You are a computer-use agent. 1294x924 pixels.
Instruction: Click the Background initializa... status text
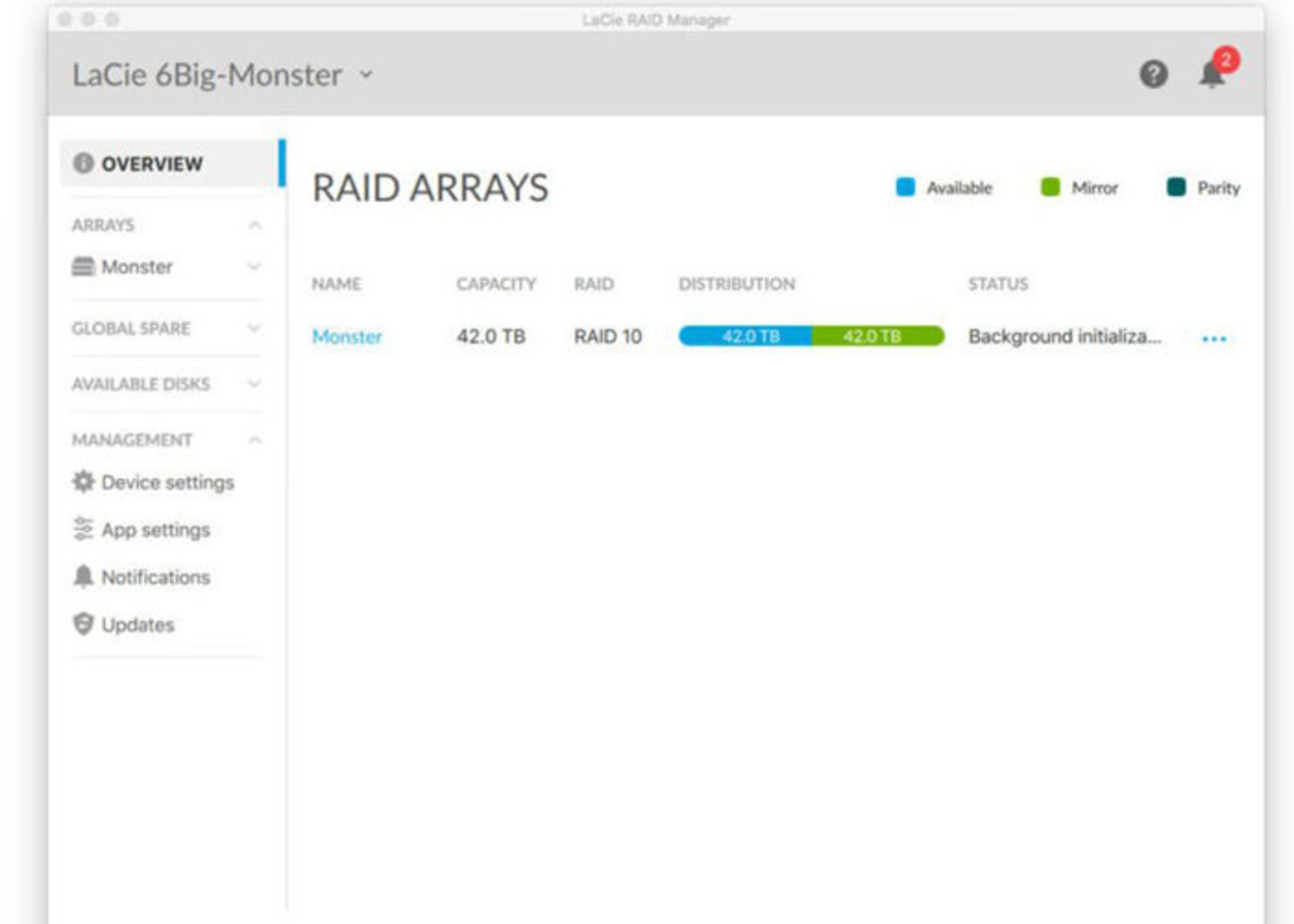tap(1065, 336)
